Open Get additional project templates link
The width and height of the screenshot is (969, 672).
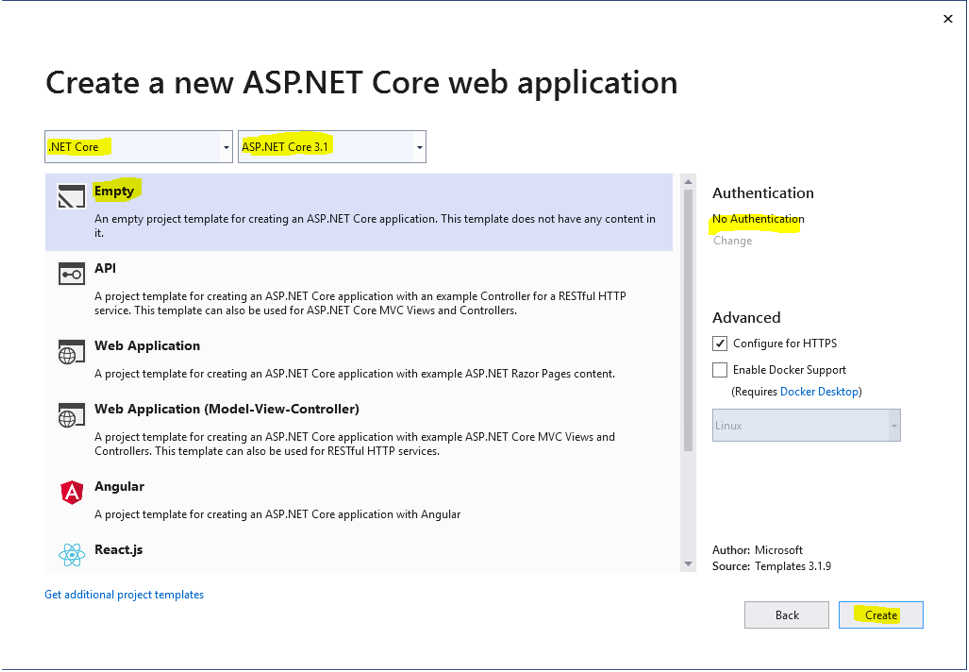click(x=124, y=595)
